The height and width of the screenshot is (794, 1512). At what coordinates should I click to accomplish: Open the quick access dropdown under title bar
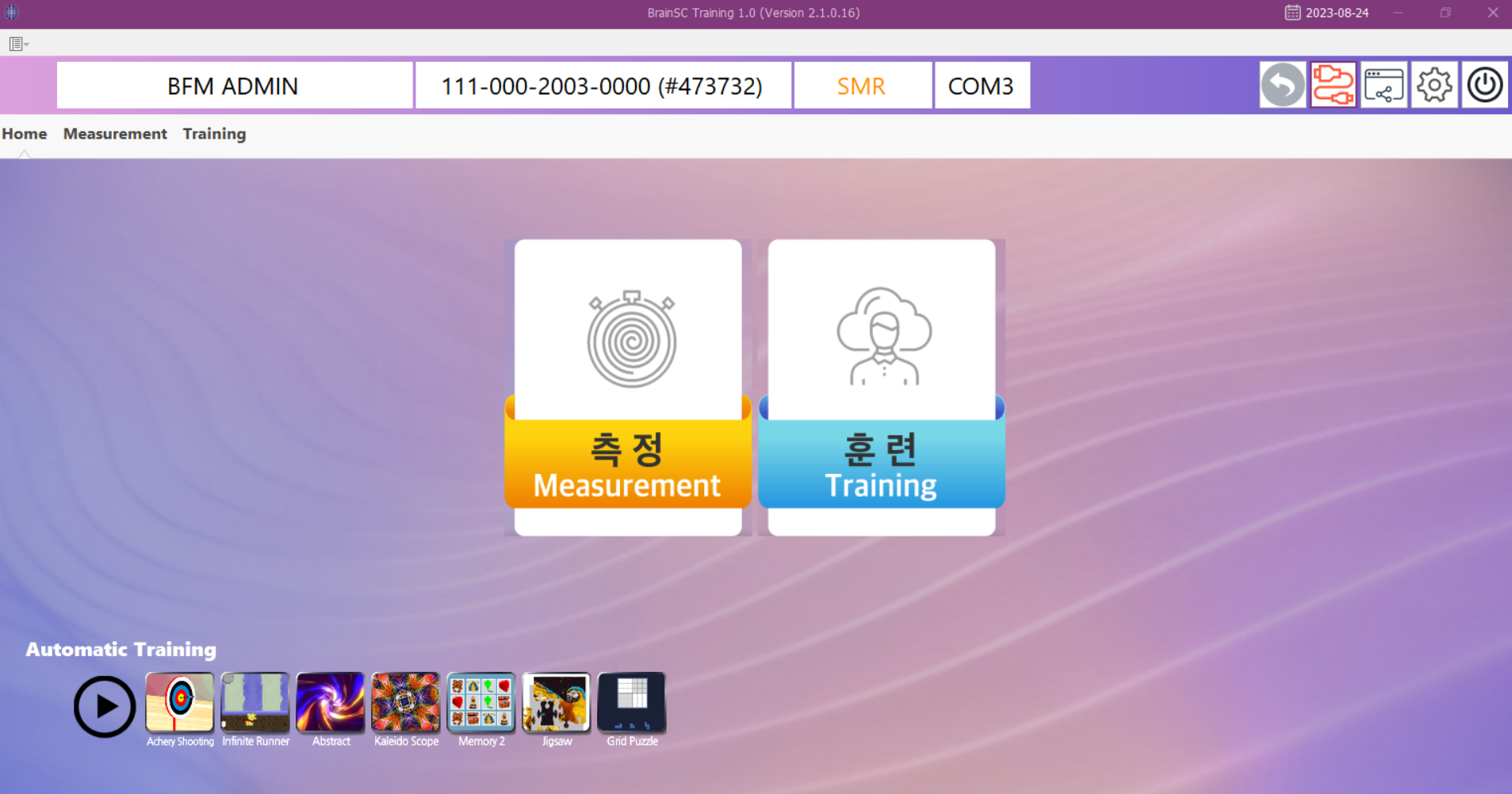[19, 44]
